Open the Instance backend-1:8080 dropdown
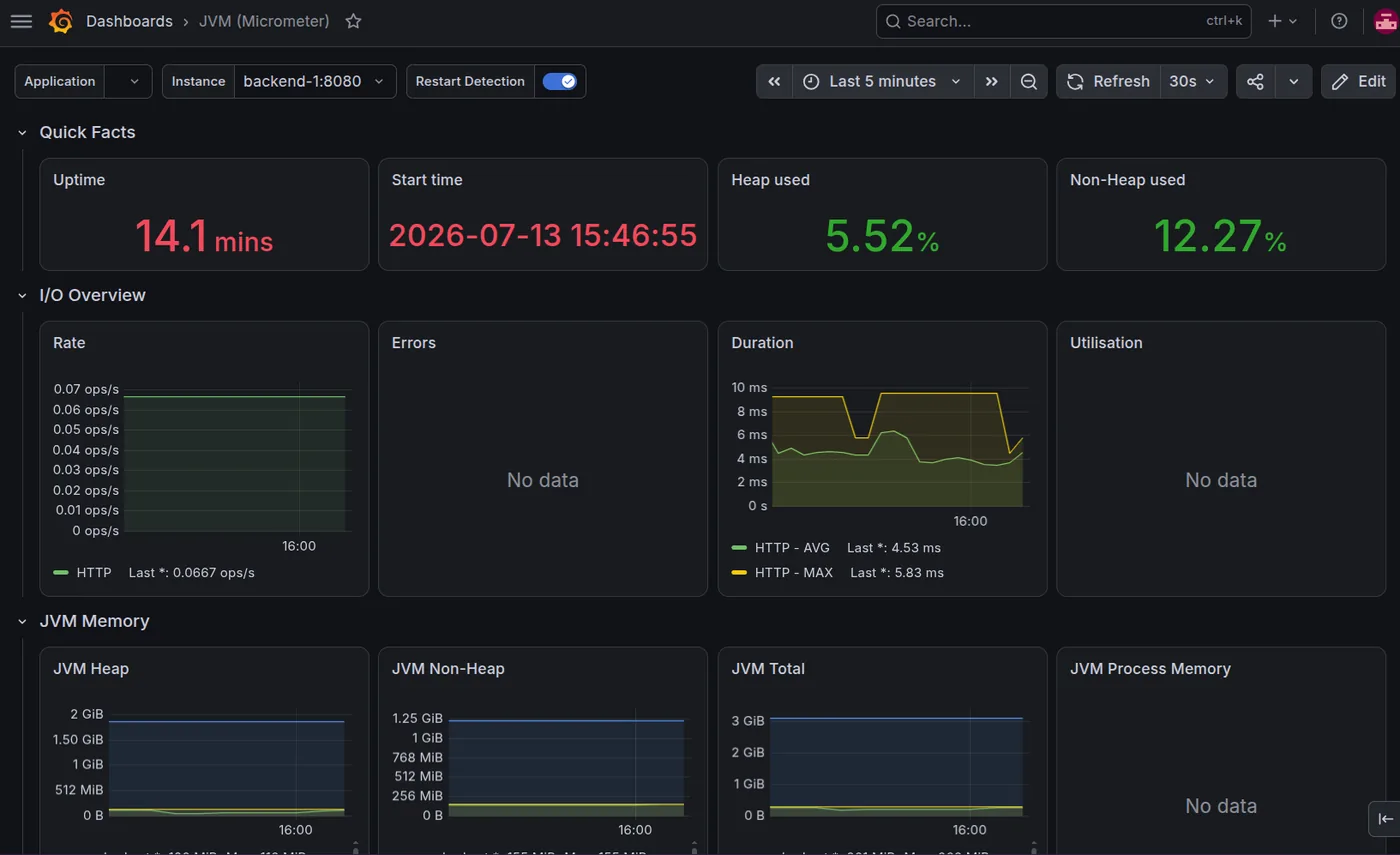Image resolution: width=1400 pixels, height=855 pixels. [x=315, y=82]
